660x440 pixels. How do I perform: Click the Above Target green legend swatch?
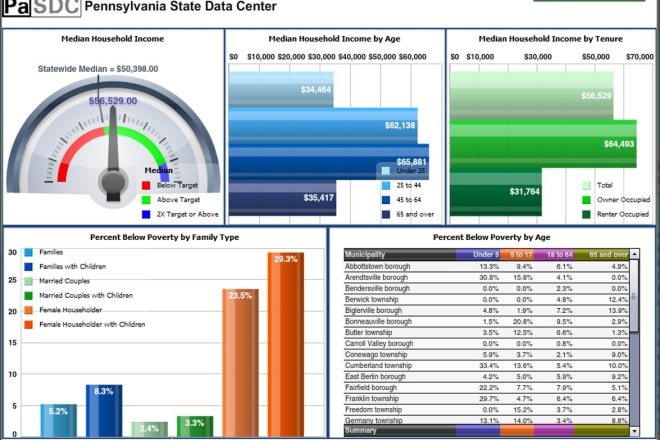pyautogui.click(x=146, y=200)
